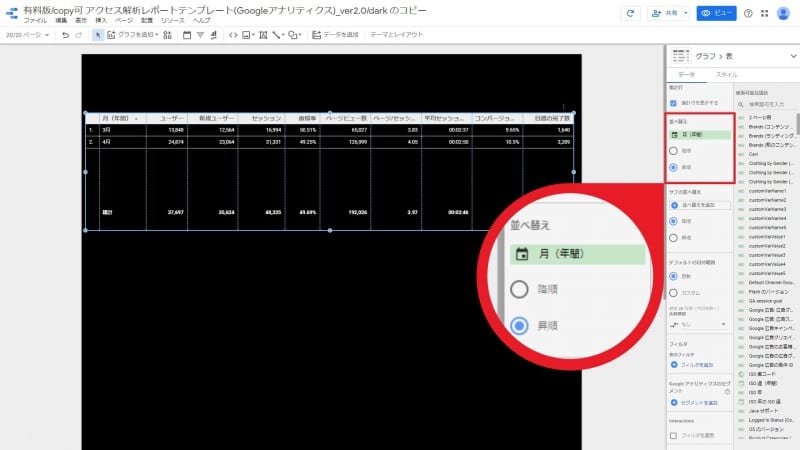Click the refresh data icon in header
The image size is (800, 450).
(x=630, y=13)
